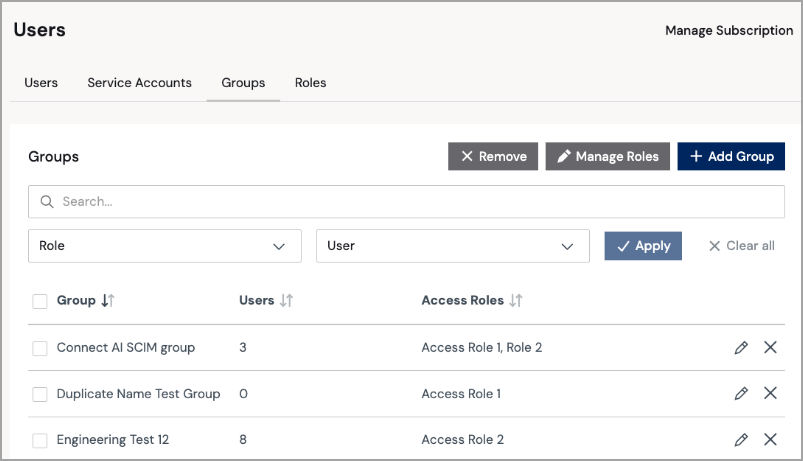Click the Connect AI SCIM group name

click(126, 348)
